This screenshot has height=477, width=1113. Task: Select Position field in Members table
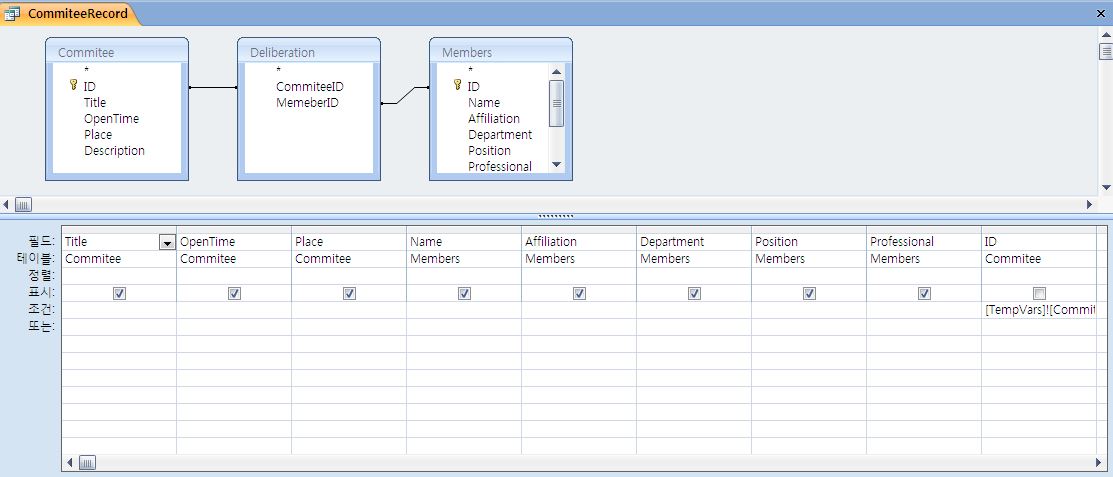(489, 150)
